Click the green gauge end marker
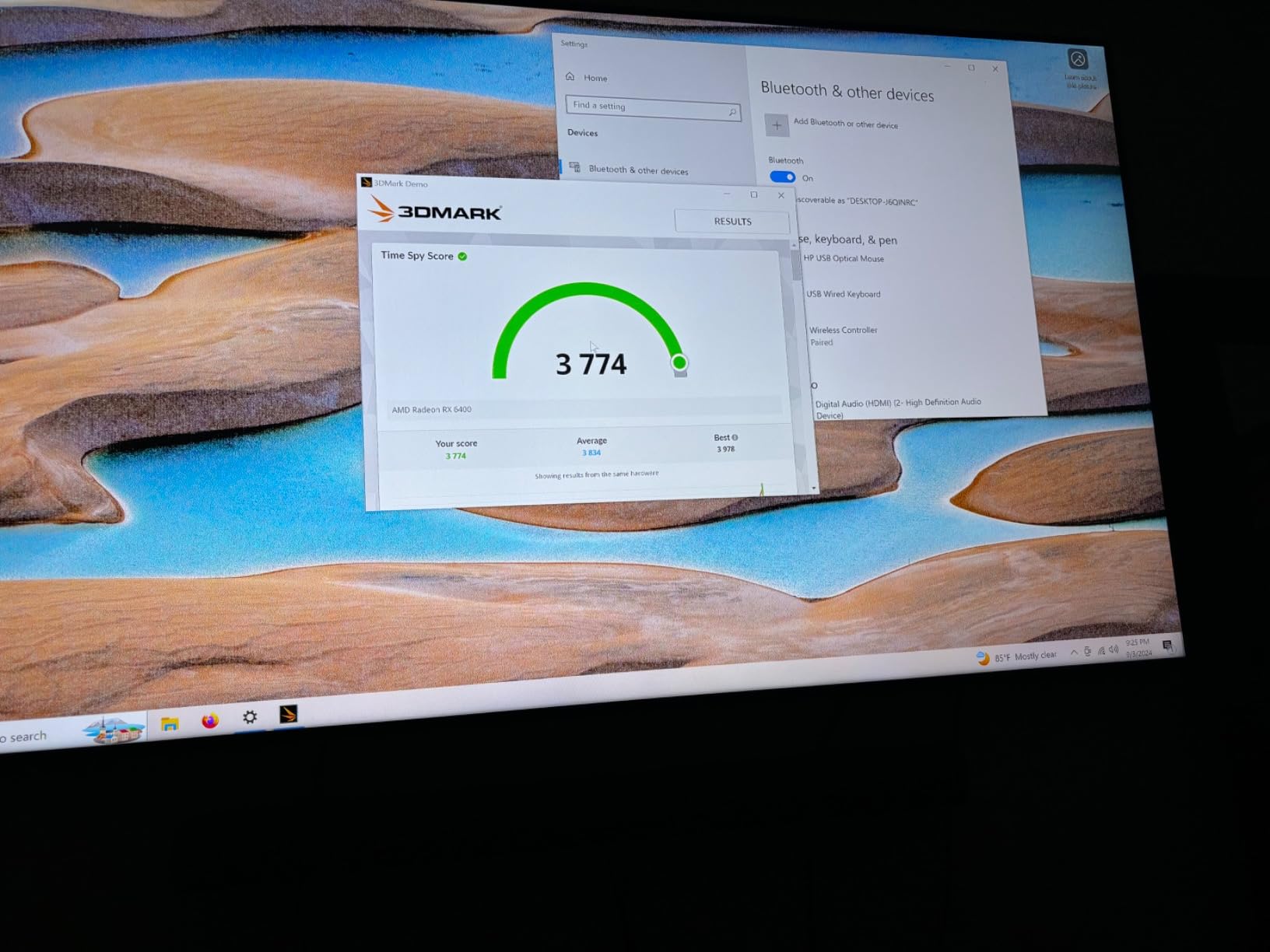Screen dimensions: 1270x952 click(x=679, y=362)
